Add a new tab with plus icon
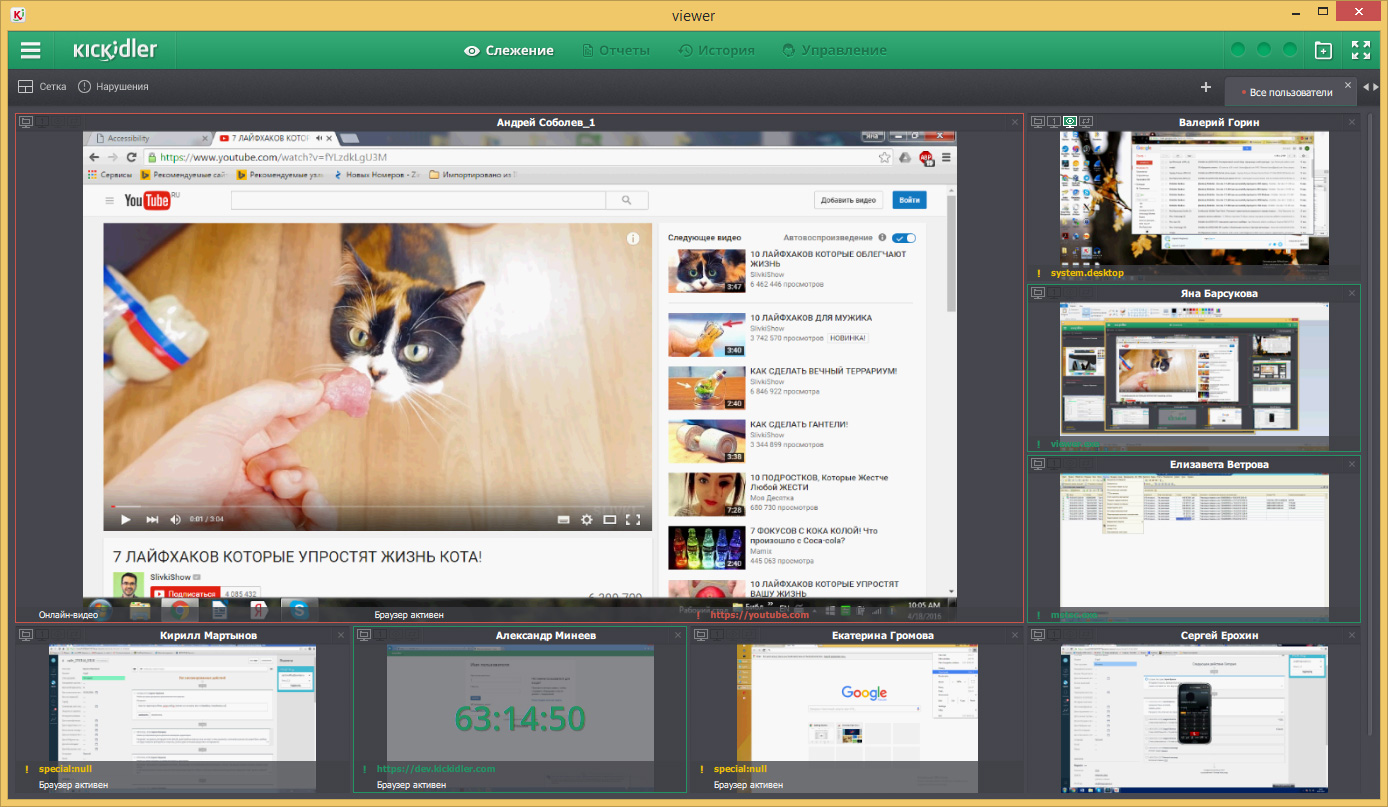This screenshot has width=1388, height=807. coord(1206,87)
